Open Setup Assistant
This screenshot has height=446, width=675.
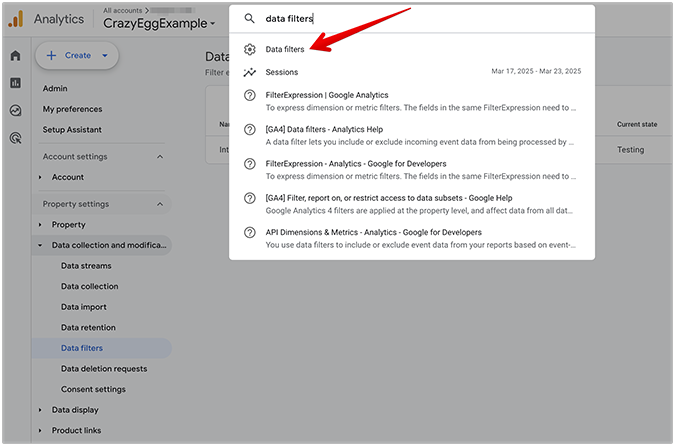click(72, 130)
